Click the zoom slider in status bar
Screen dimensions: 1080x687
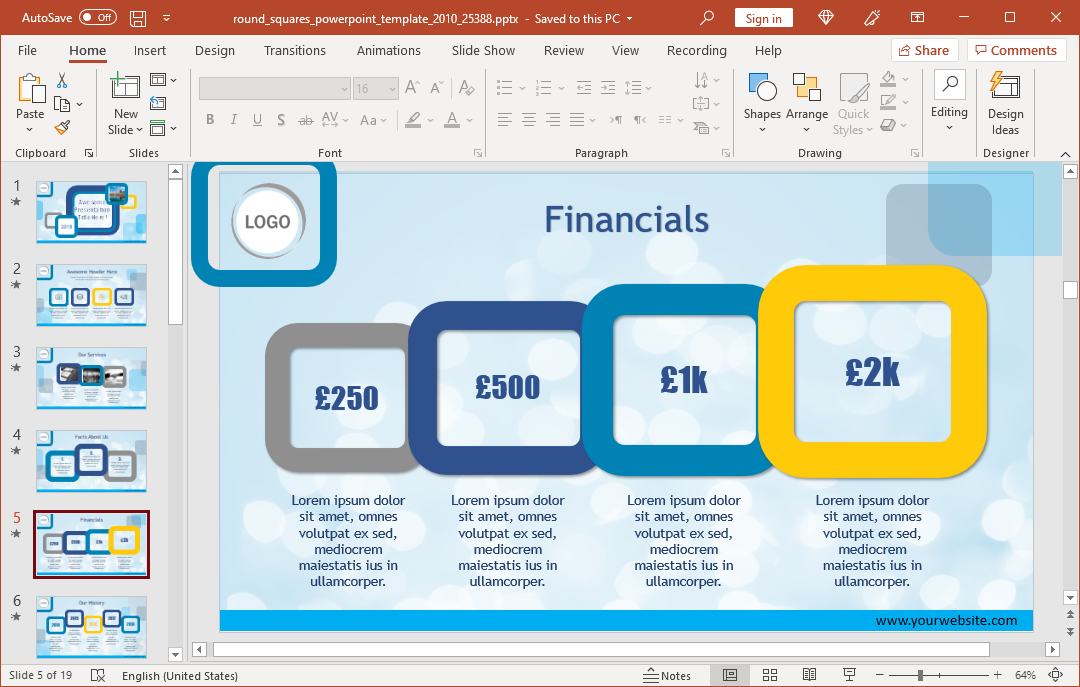coord(921,676)
